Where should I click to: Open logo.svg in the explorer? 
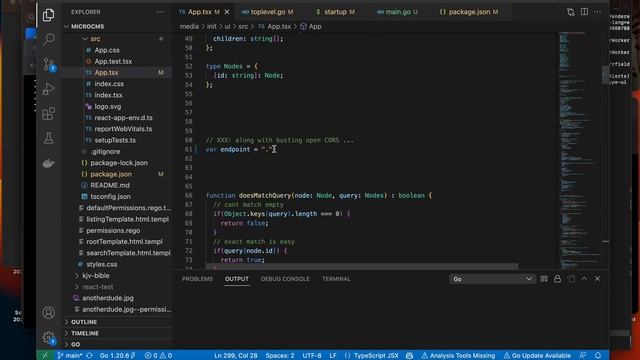click(x=108, y=107)
